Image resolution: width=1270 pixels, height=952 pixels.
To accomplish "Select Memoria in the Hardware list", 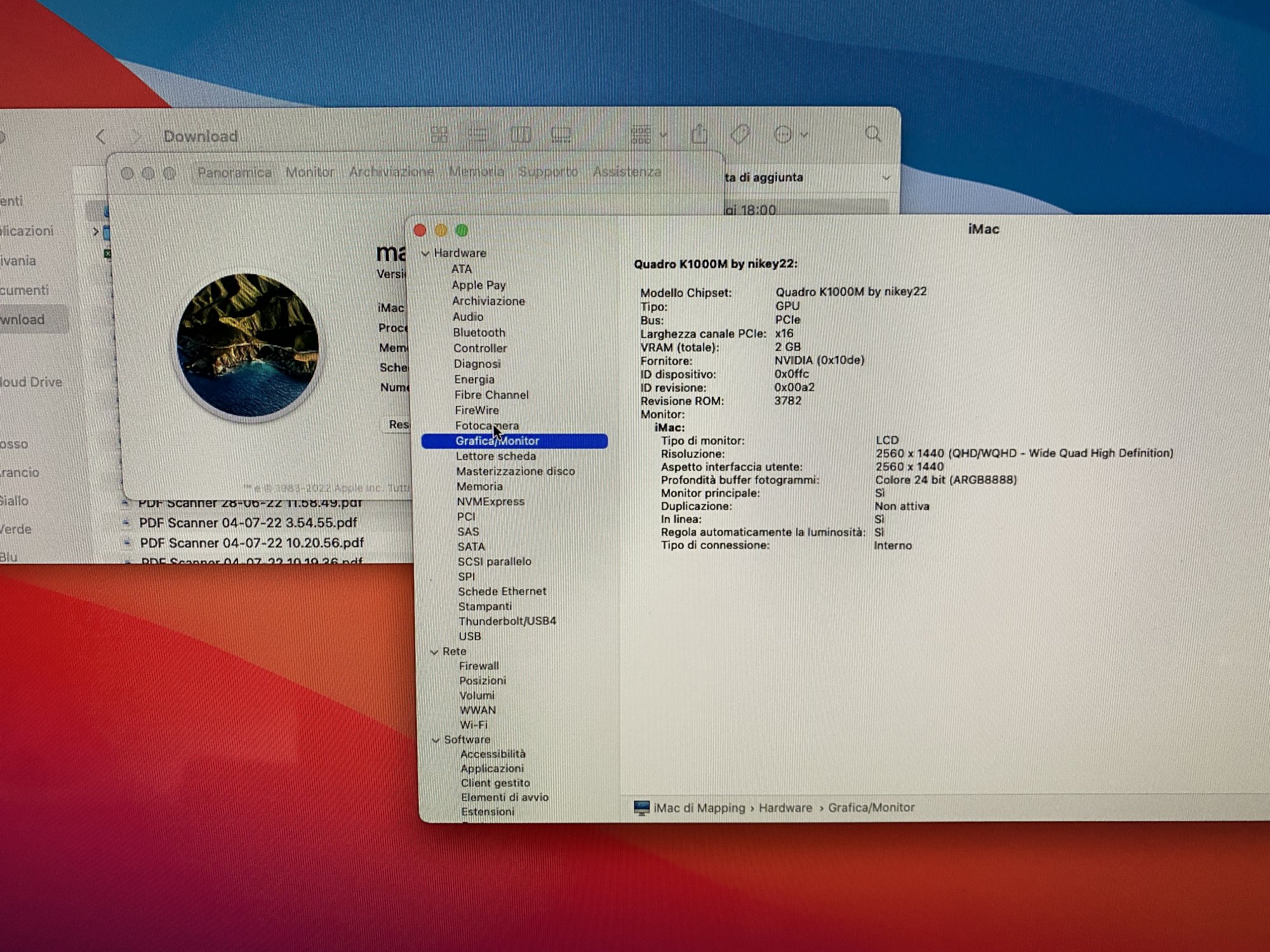I will click(x=479, y=487).
